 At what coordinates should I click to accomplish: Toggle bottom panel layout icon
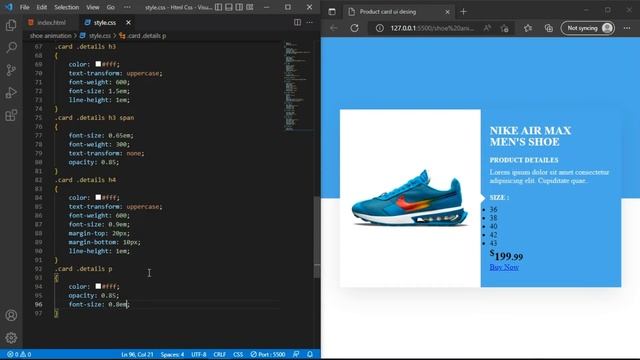229,7
